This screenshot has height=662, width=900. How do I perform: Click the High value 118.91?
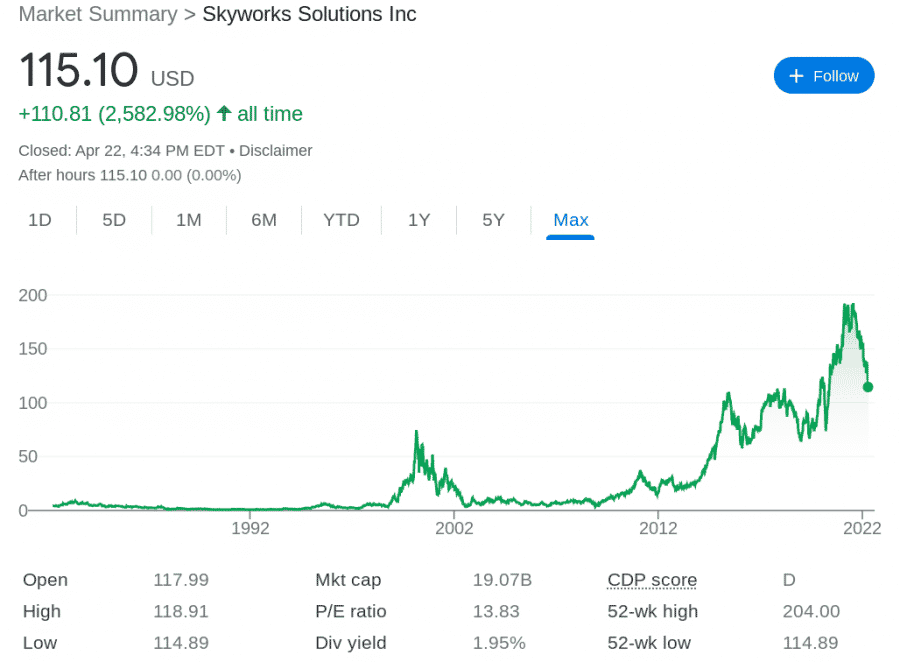pyautogui.click(x=181, y=611)
